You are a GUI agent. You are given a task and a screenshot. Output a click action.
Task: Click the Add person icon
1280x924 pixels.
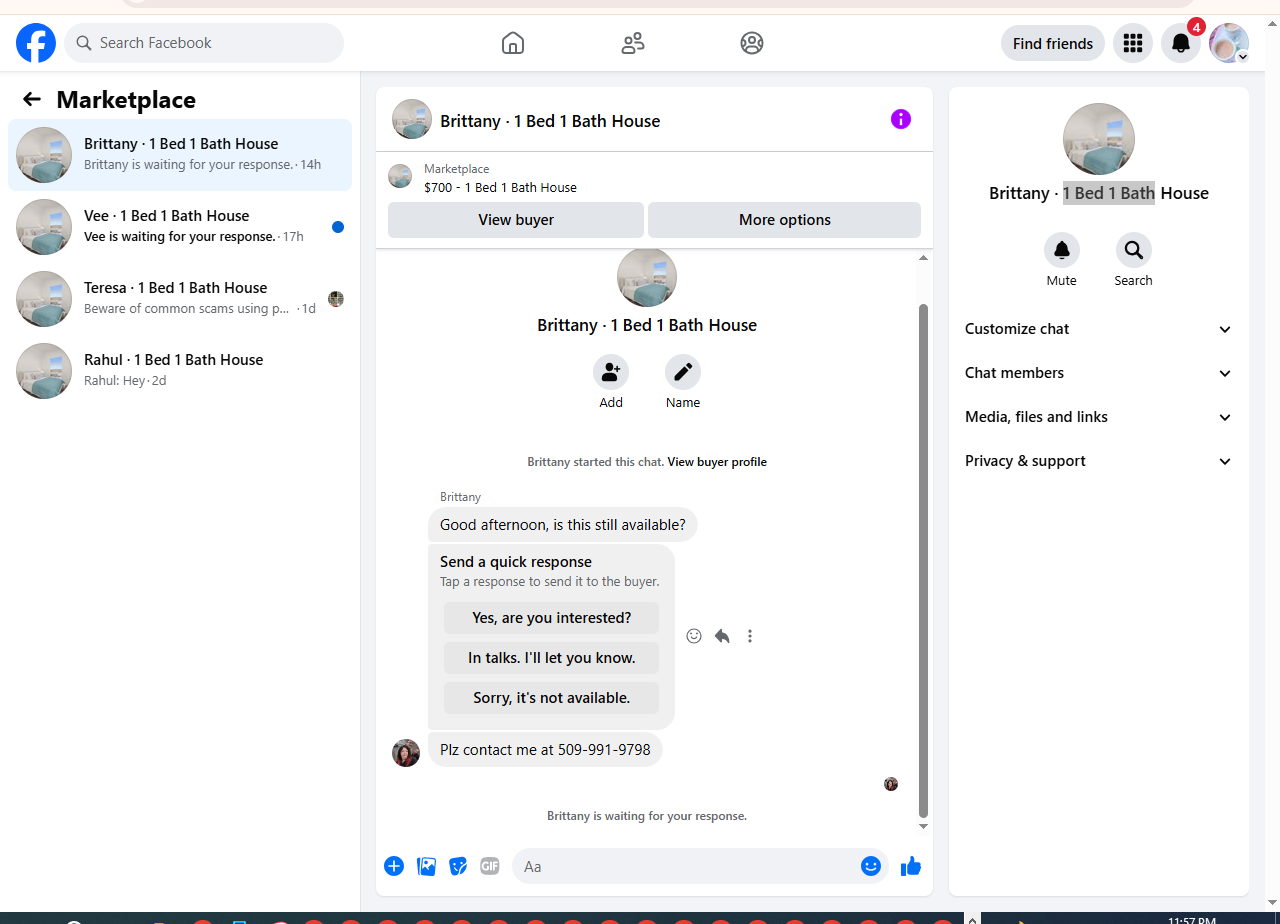(x=611, y=372)
